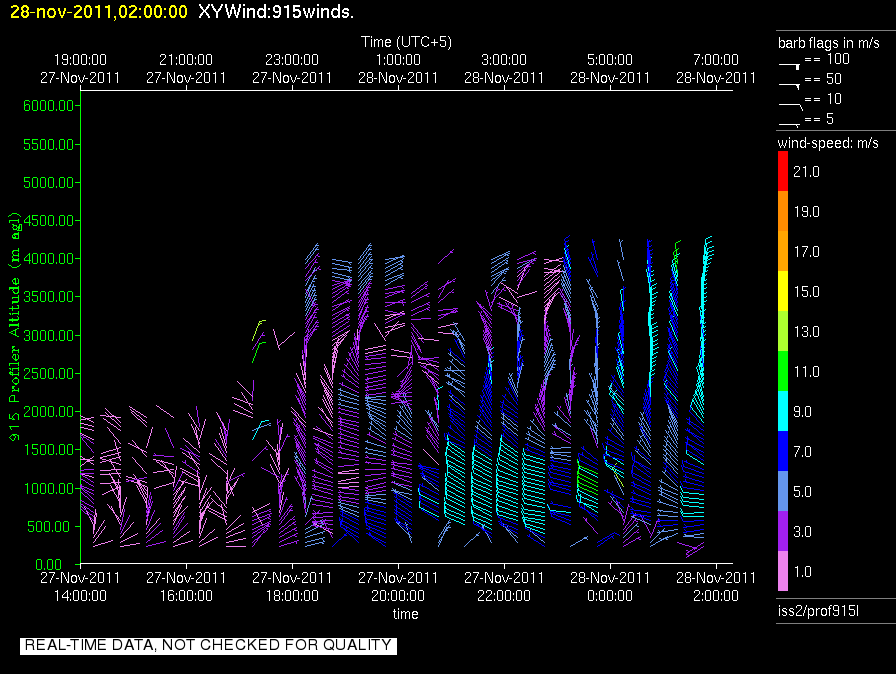
Task: Click the title 'XYWind:915winds.'
Action: [x=276, y=12]
